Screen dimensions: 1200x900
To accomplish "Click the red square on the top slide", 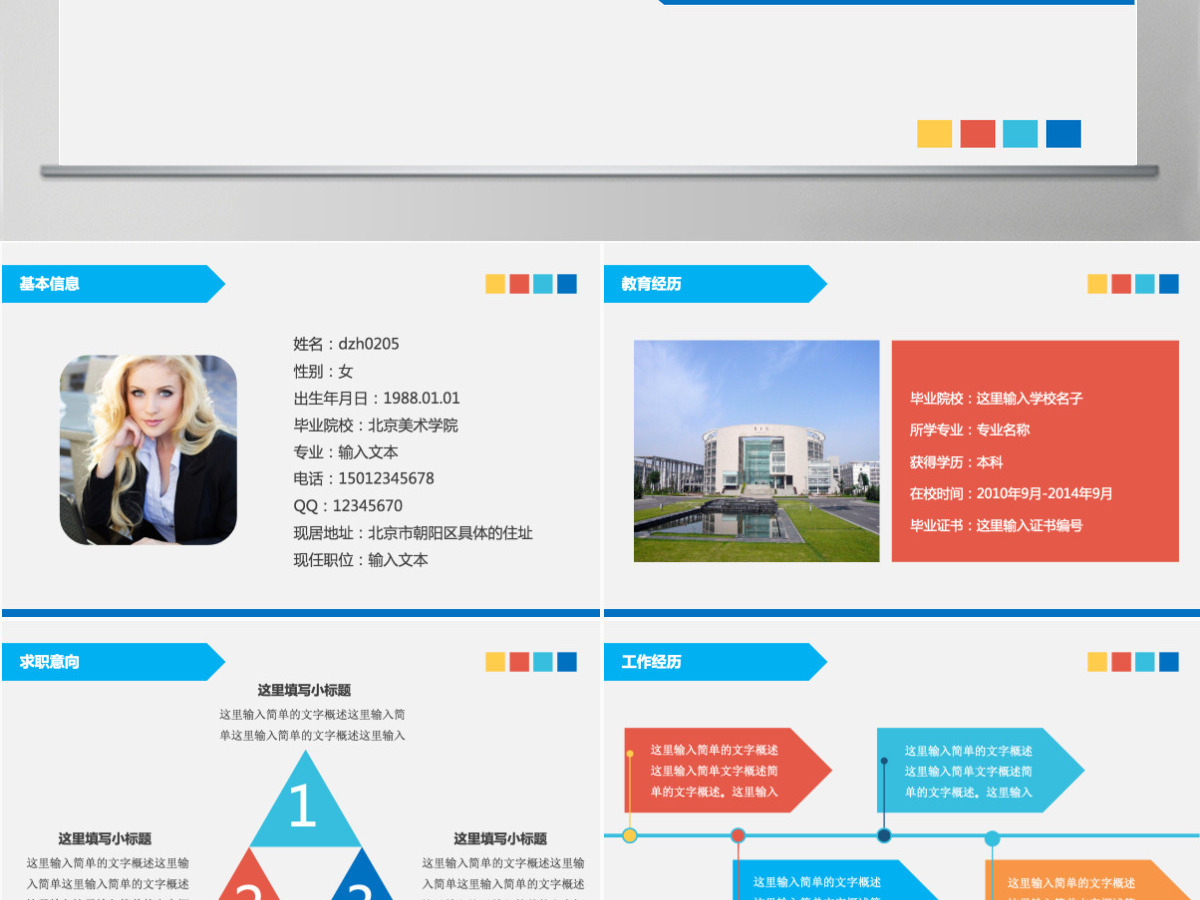I will click(x=977, y=134).
